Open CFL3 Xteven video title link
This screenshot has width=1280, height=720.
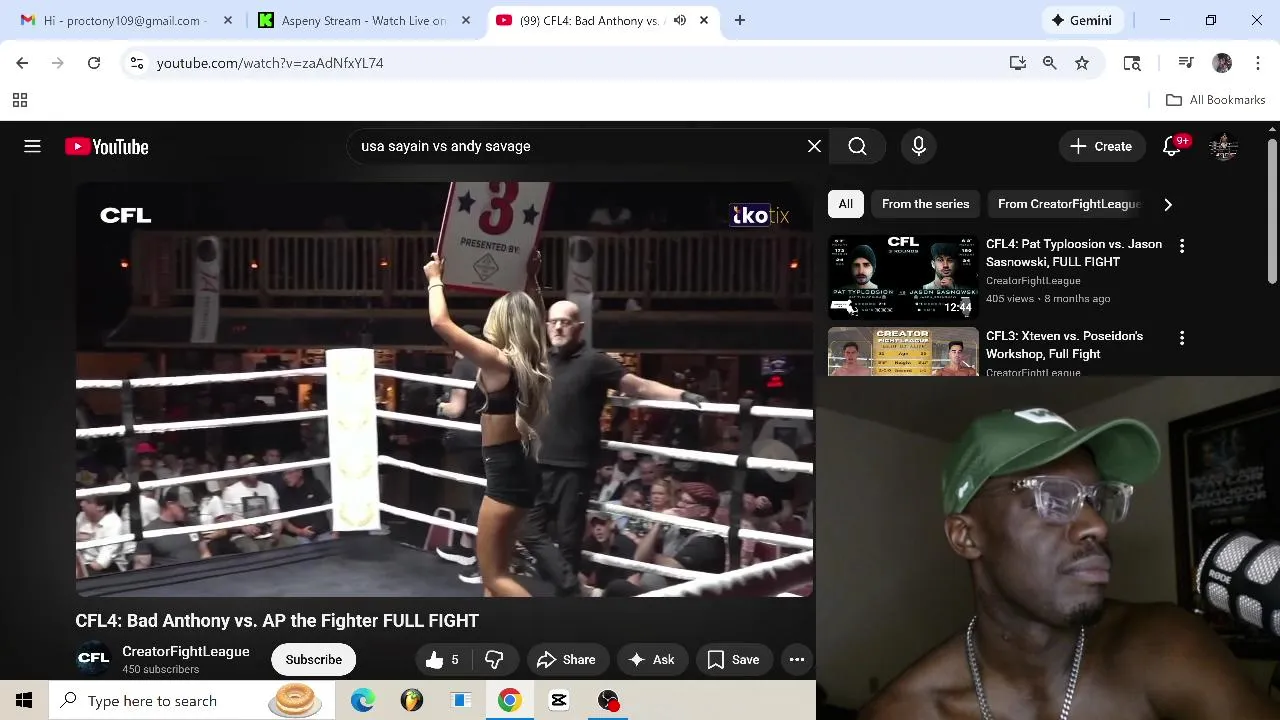click(x=1064, y=345)
